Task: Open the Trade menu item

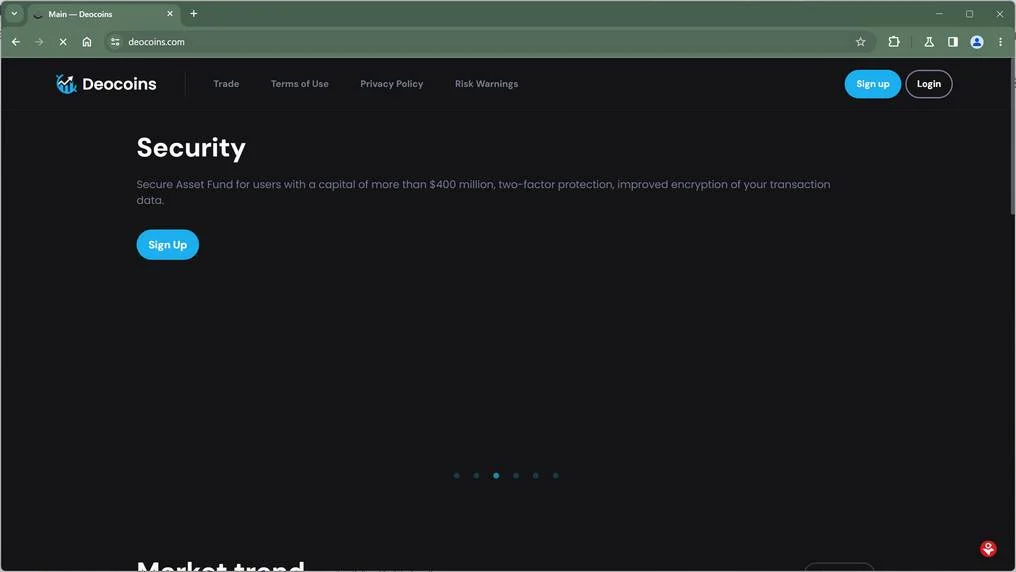Action: pos(226,84)
